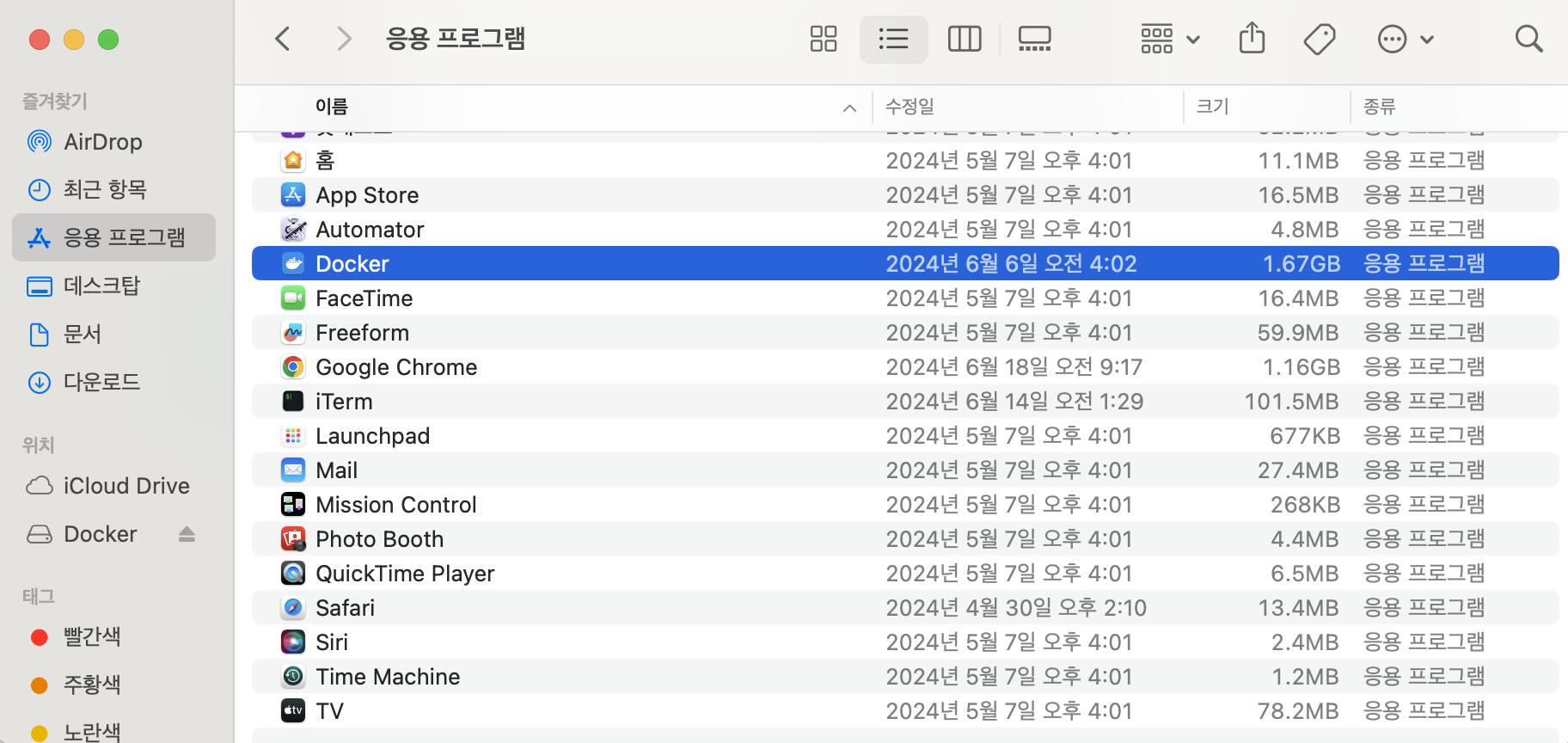This screenshot has width=1568, height=743.
Task: Select the Google Chrome icon
Action: coord(293,366)
